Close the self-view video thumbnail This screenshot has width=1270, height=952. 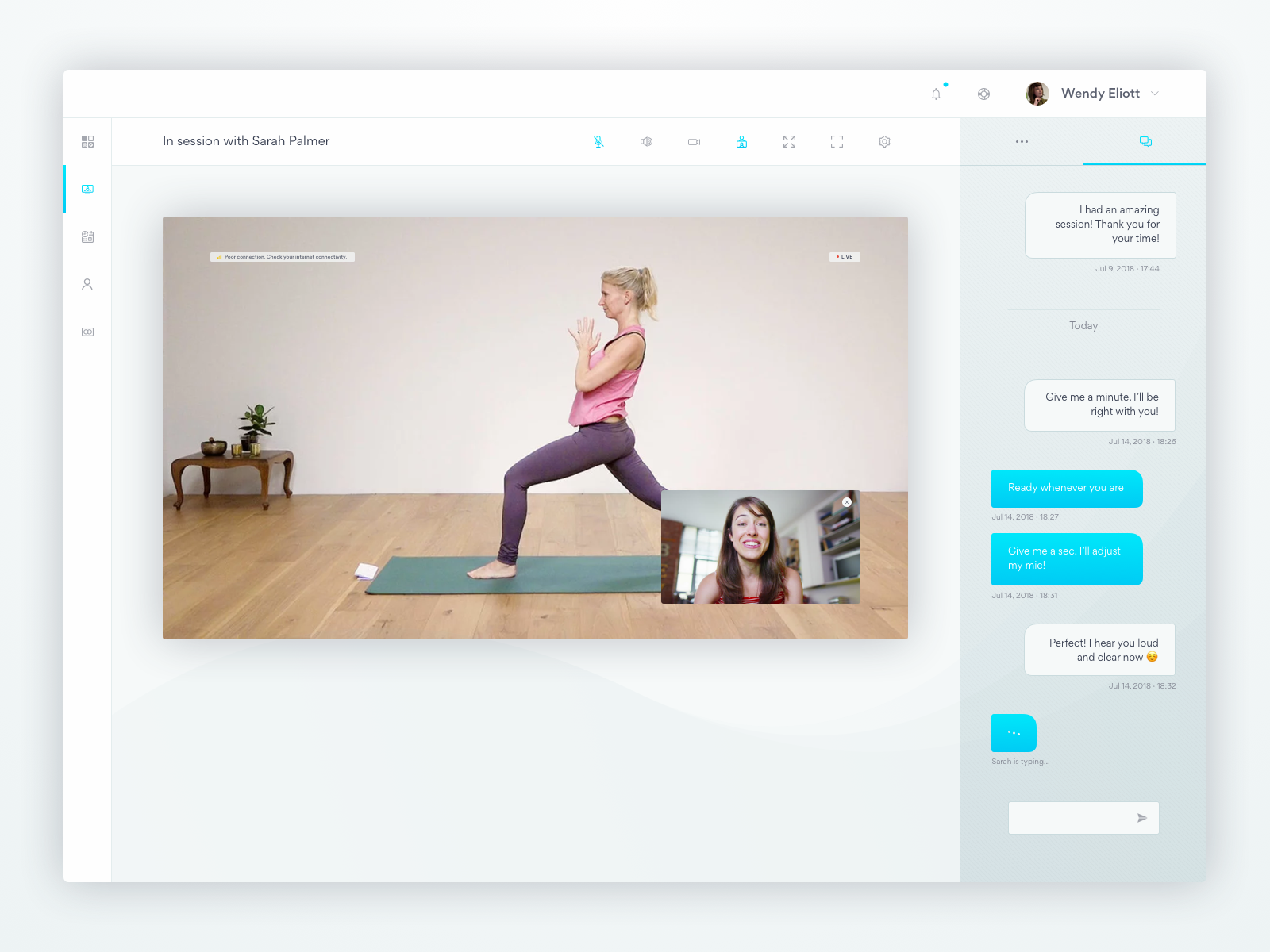(847, 502)
